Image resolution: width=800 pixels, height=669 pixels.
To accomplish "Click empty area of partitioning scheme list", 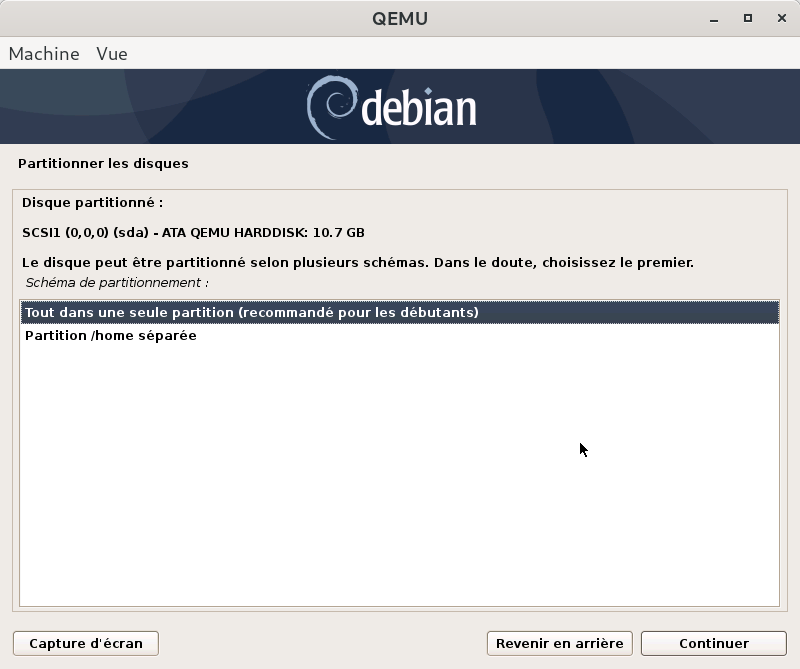I will click(x=400, y=480).
